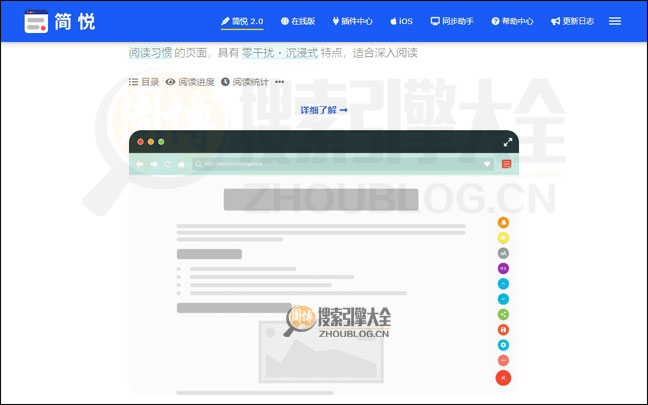The height and width of the screenshot is (405, 648).
Task: View the 更新日志 page
Action: coord(572,21)
